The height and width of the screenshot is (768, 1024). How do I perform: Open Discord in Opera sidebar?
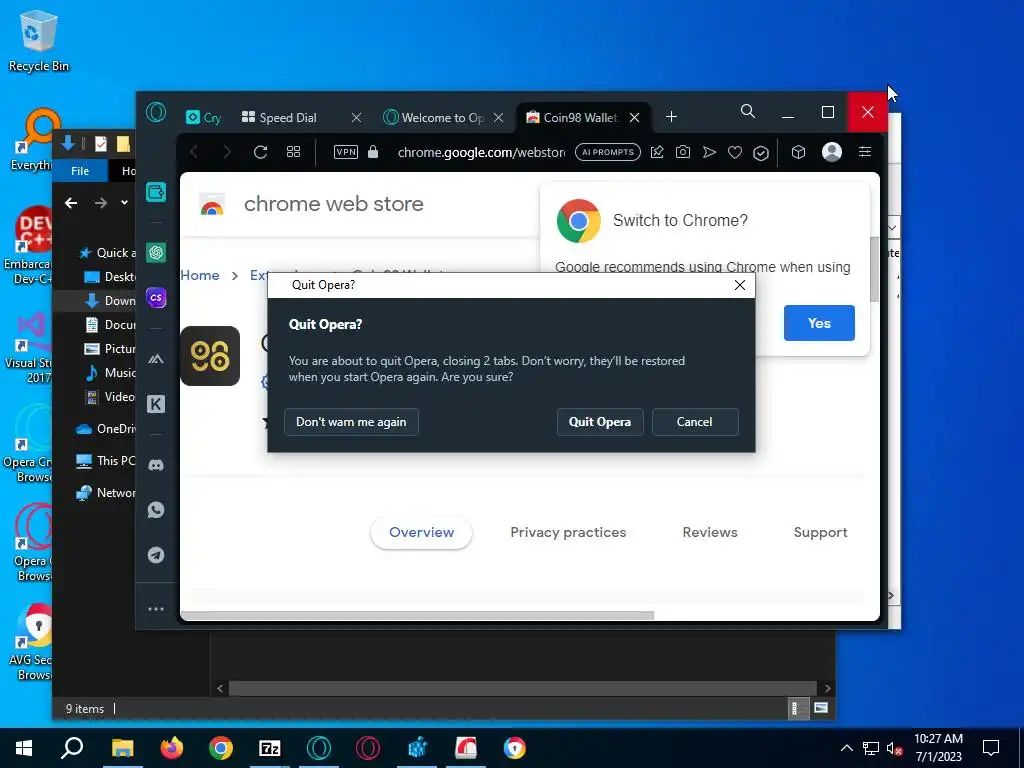156,465
